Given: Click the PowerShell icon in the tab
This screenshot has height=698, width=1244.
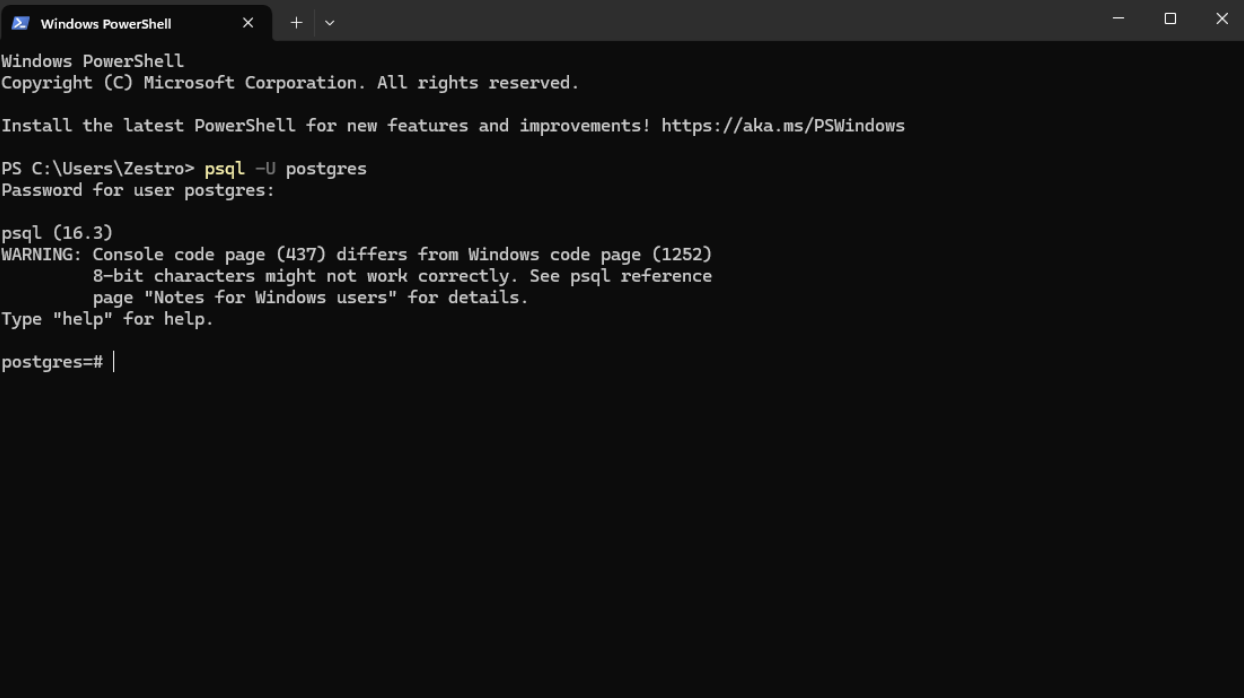Looking at the screenshot, I should tap(20, 23).
